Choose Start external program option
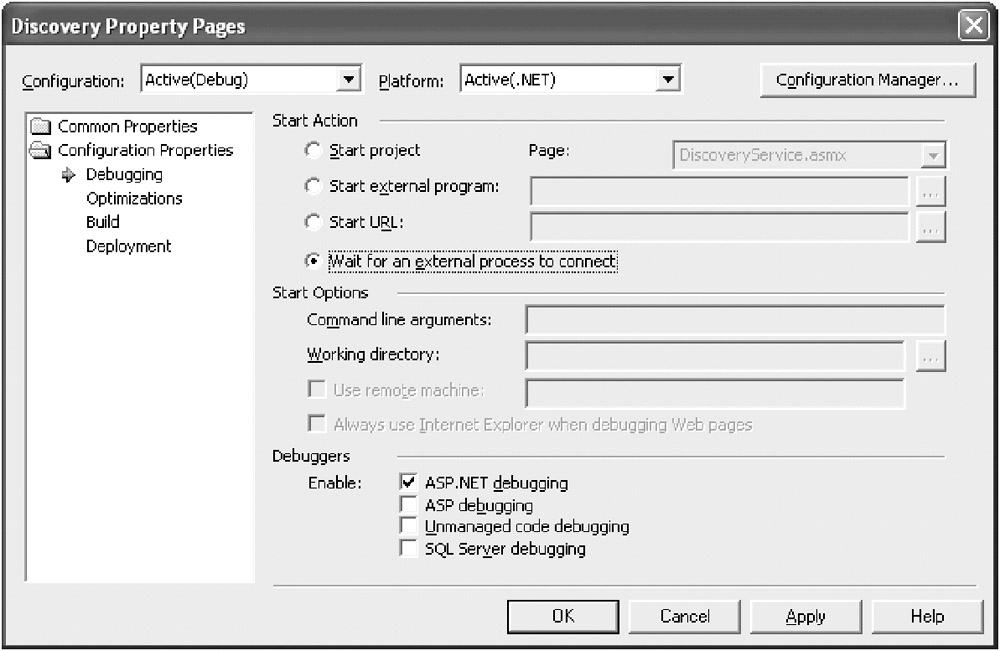Screen dimensions: 1000x651 tap(314, 186)
